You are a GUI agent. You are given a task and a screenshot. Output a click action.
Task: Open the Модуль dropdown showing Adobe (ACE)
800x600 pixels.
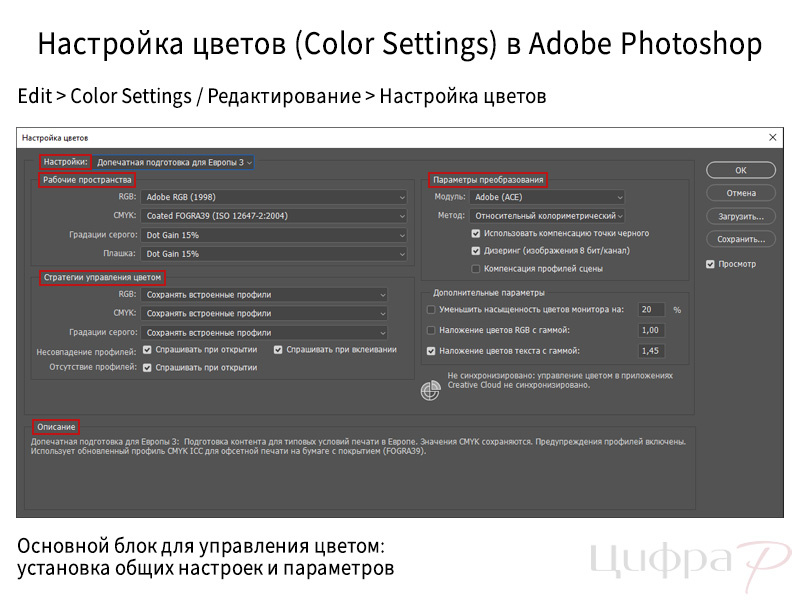pyautogui.click(x=548, y=196)
